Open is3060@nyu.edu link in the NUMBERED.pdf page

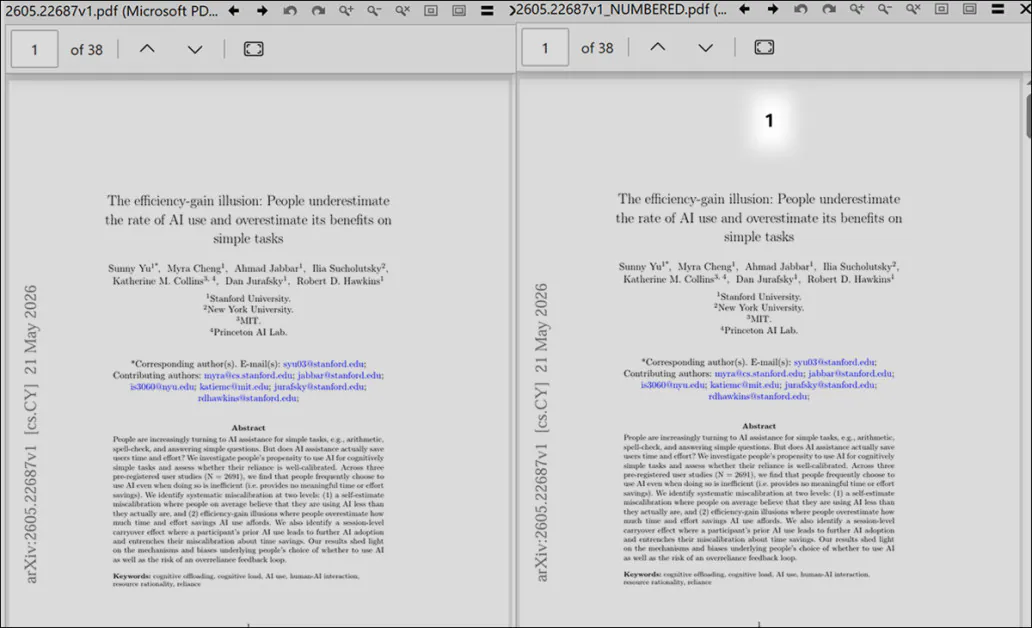(673, 384)
